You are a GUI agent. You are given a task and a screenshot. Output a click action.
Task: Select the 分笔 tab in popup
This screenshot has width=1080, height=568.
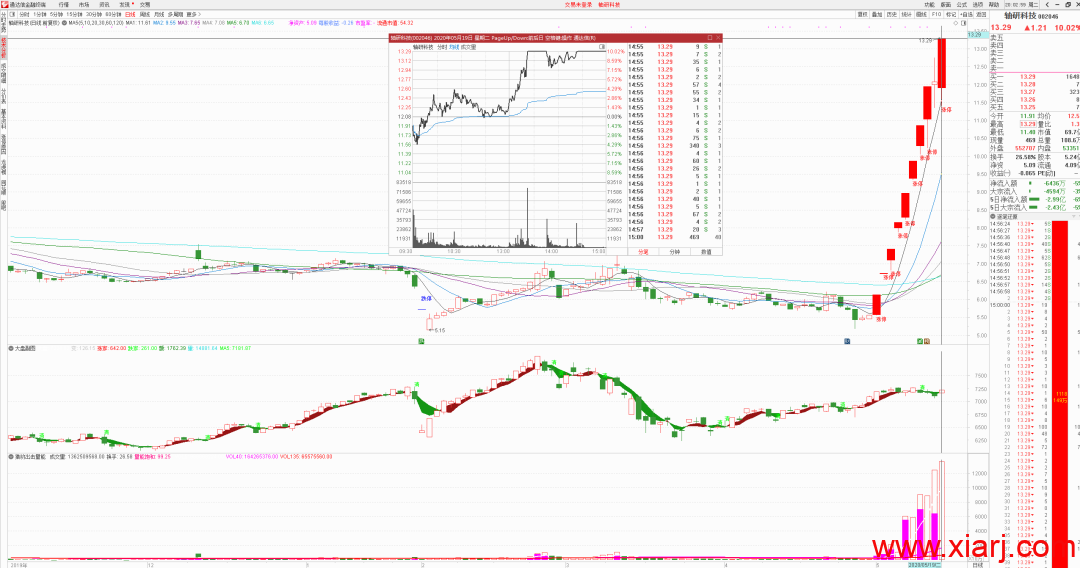643,252
